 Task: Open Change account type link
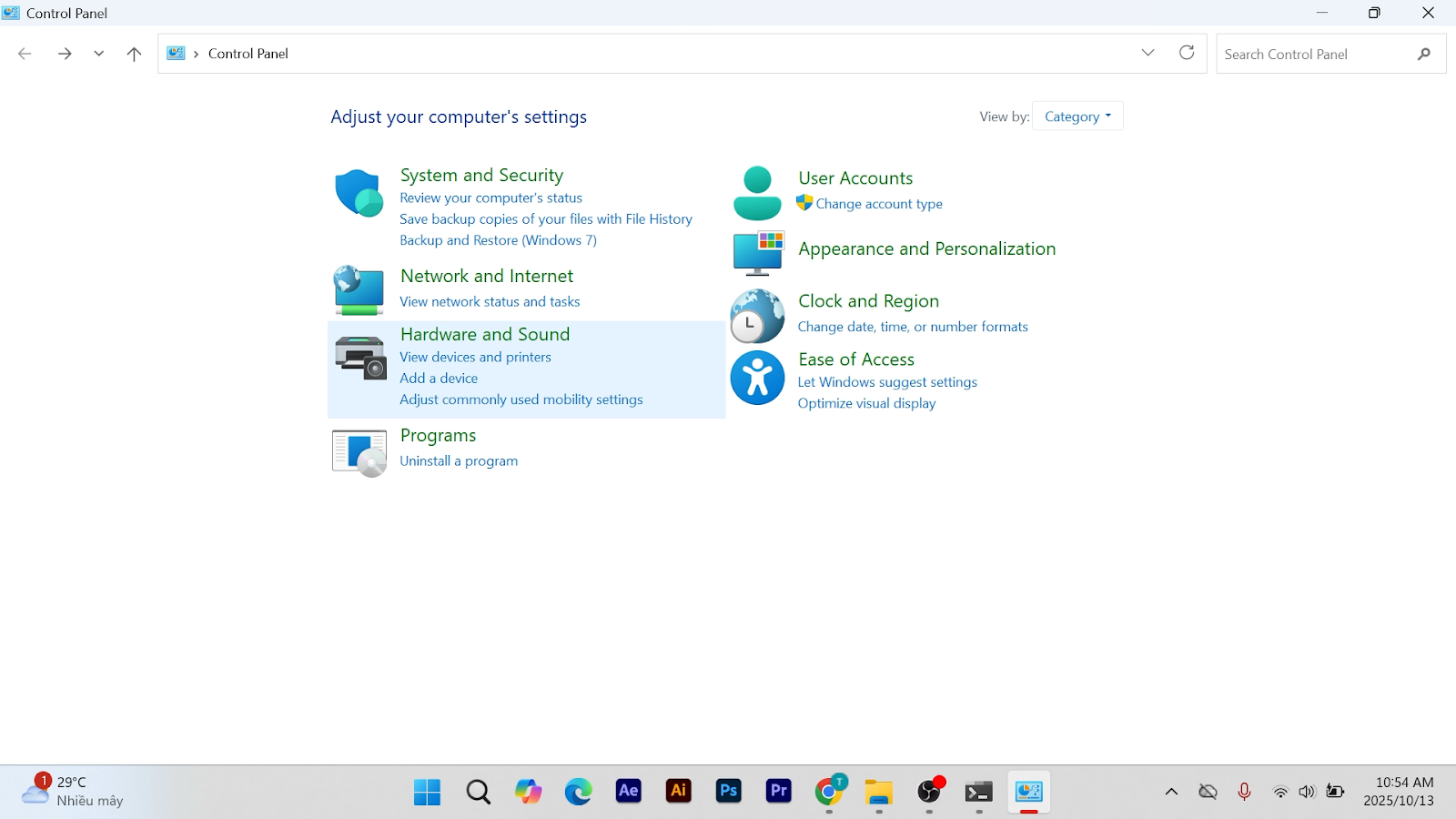pos(878,204)
